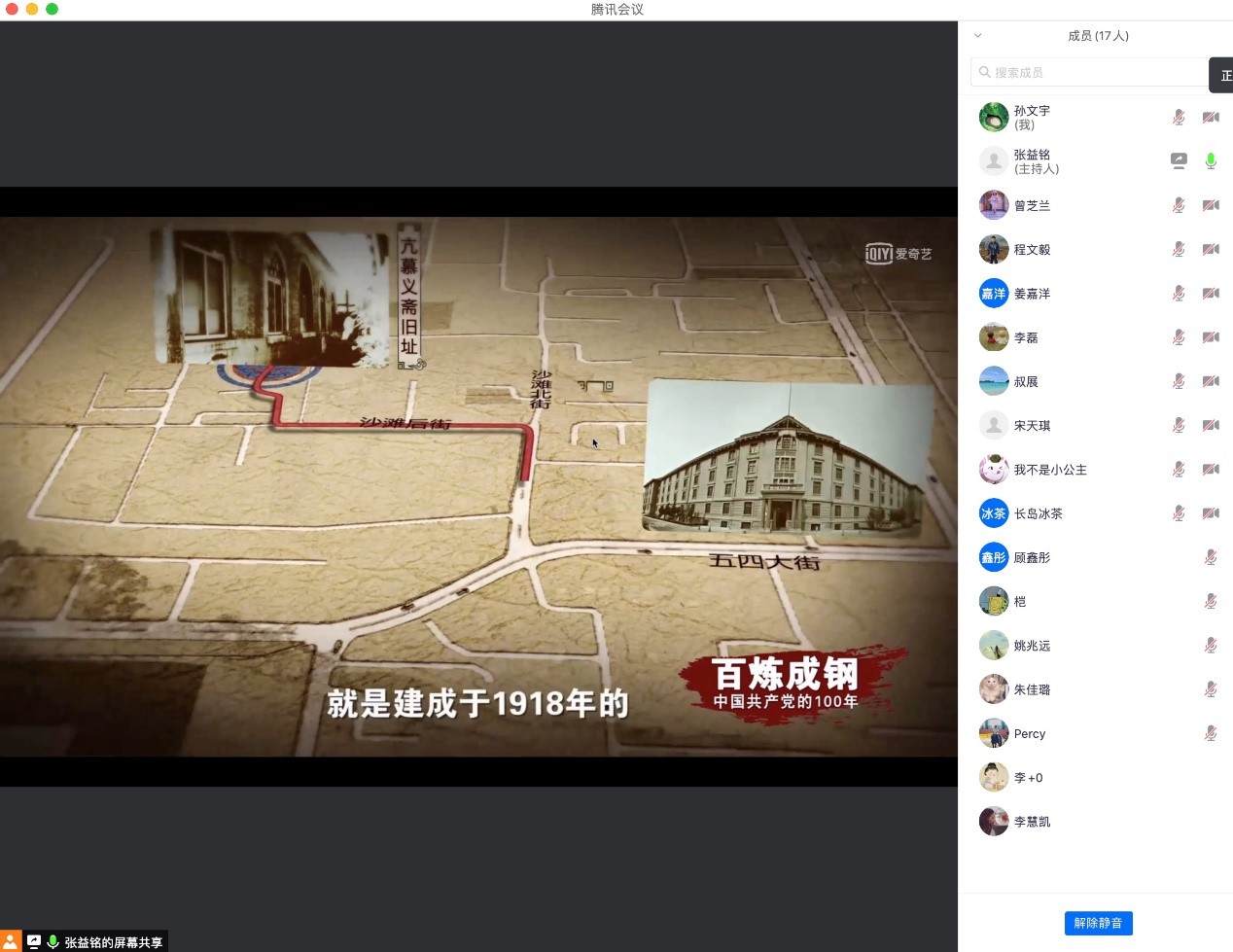Screen dimensions: 1233x952
Task: Click the 搜索成员 search field
Action: [1089, 72]
